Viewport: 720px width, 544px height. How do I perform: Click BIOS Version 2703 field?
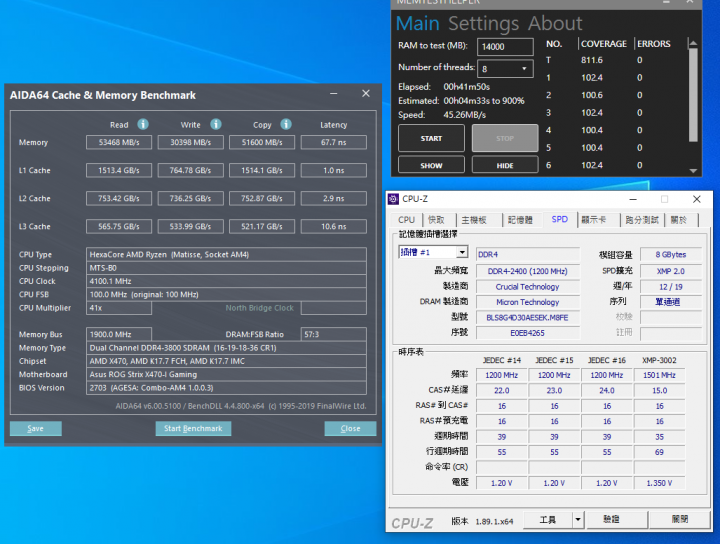[226, 387]
